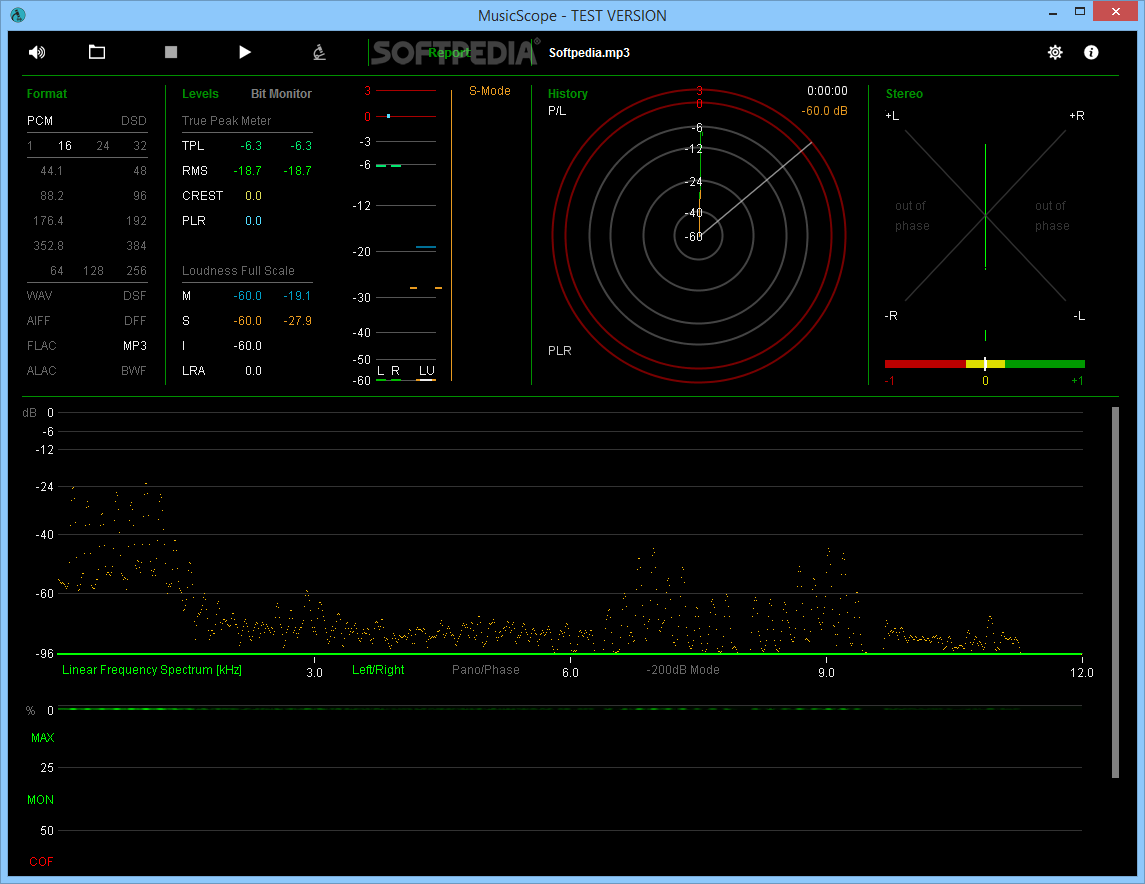The image size is (1145, 884).
Task: Enable the -200dB Mode option
Action: coord(682,670)
